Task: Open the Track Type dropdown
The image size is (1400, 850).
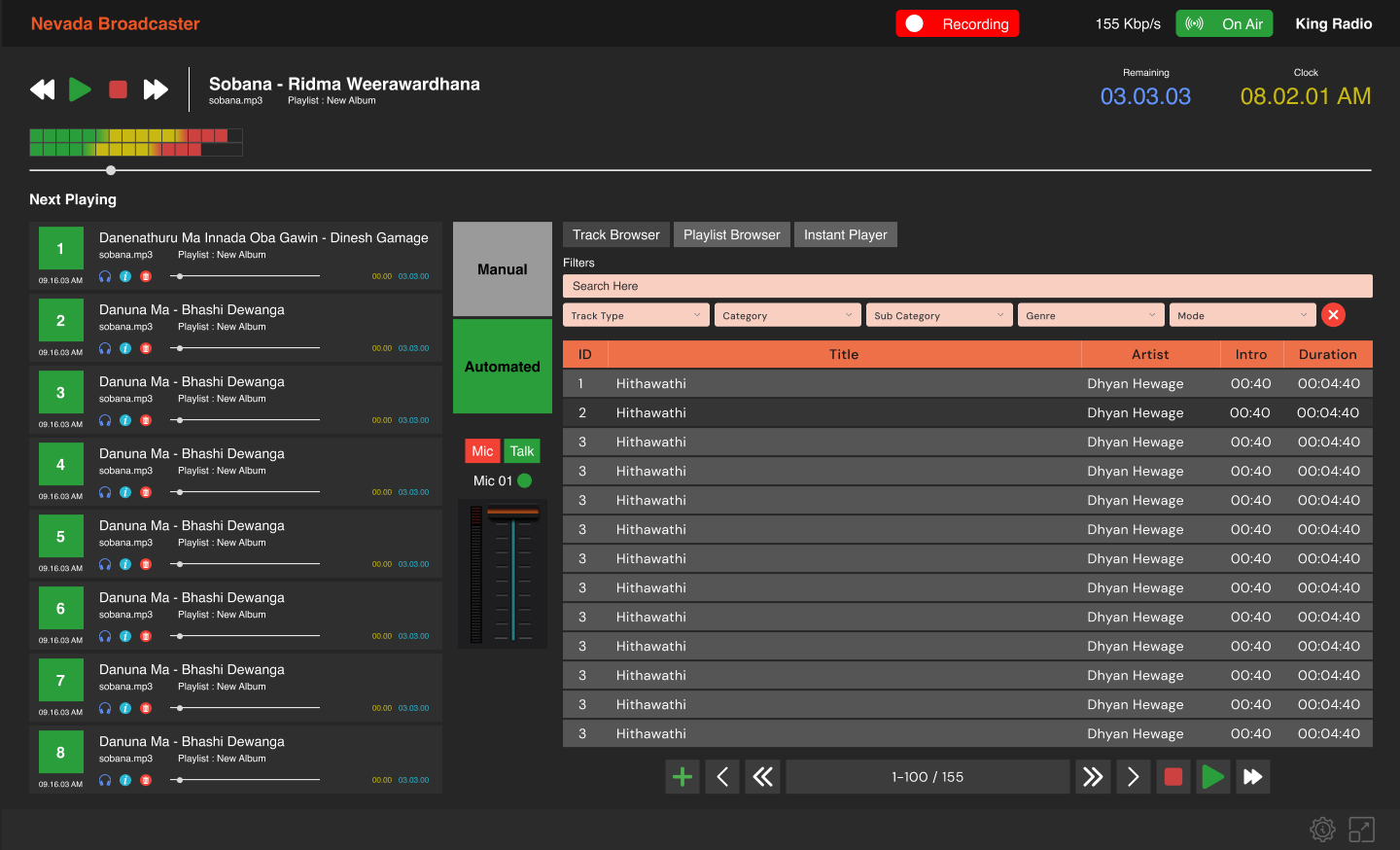Action: (x=635, y=314)
